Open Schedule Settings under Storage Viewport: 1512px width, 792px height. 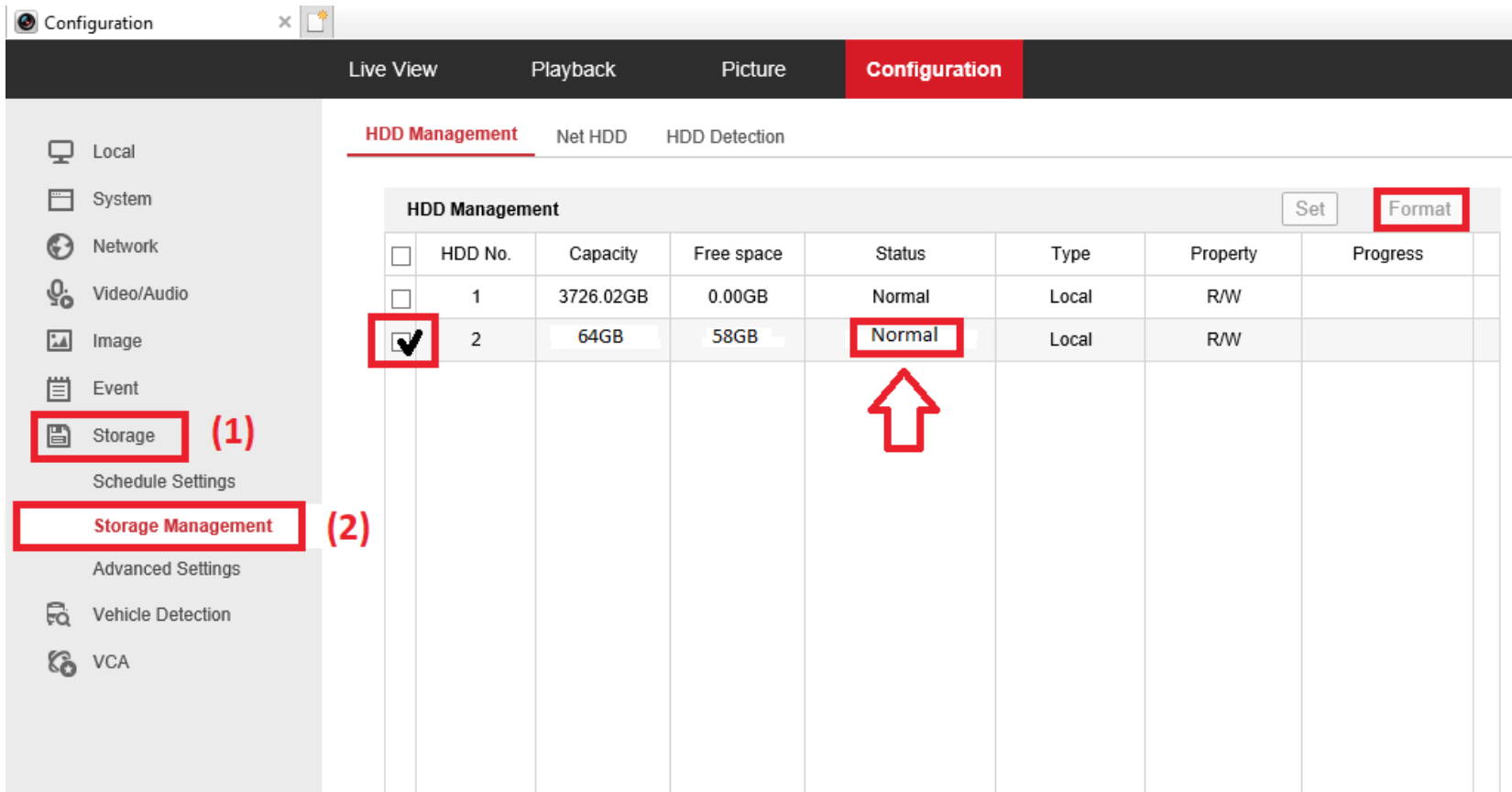(x=163, y=481)
